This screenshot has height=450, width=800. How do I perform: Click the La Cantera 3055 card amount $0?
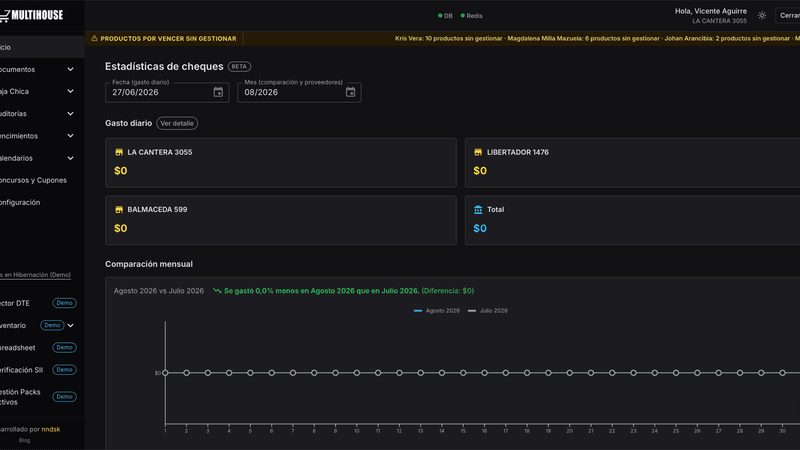tap(121, 171)
